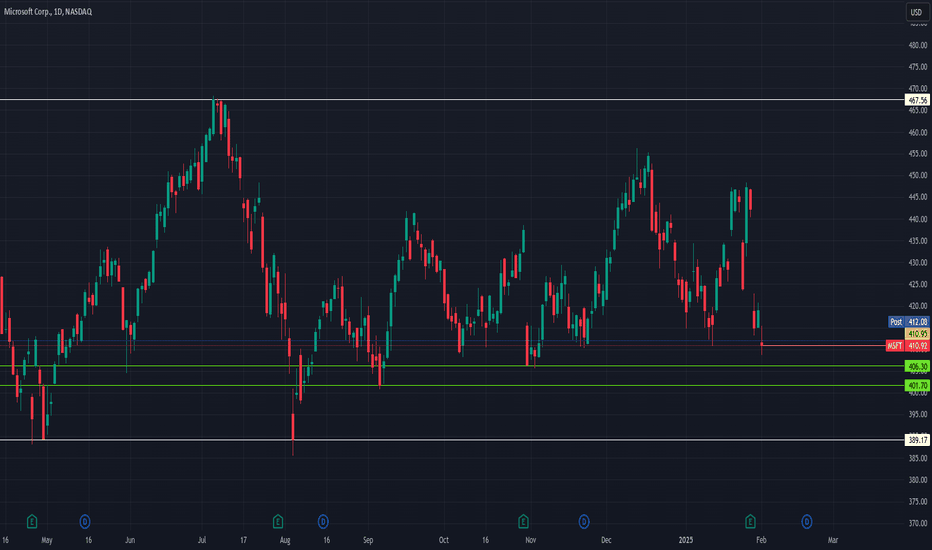The image size is (932, 550).
Task: Click the 410.95 price label
Action: [x=917, y=334]
